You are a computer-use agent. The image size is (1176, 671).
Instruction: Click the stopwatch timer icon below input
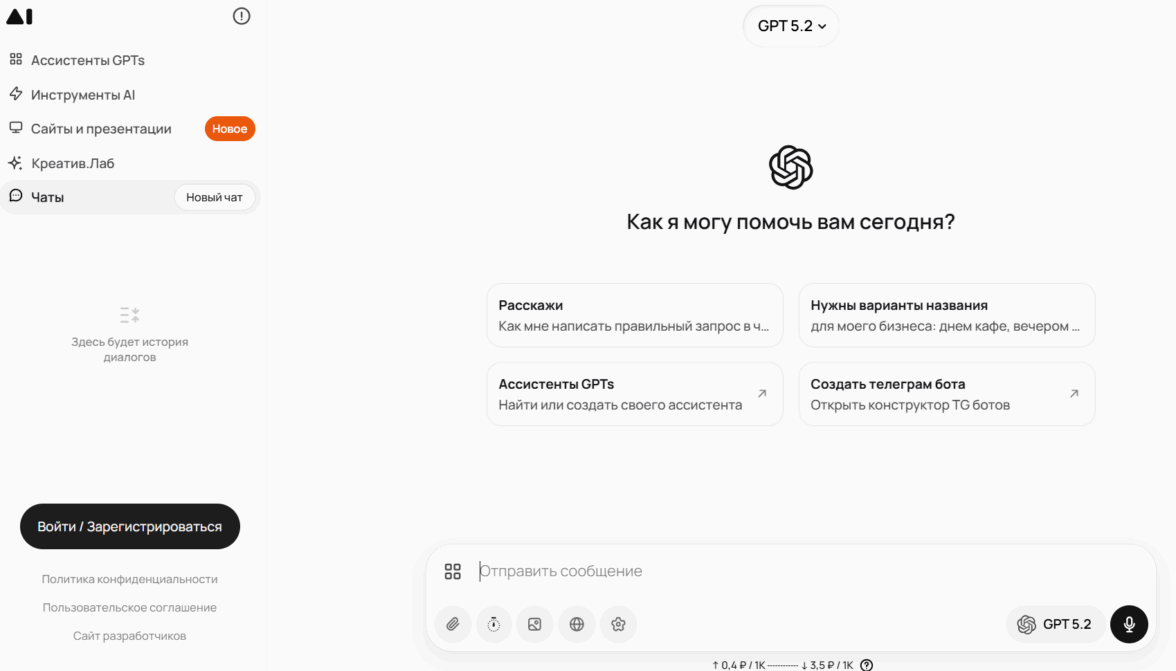494,624
